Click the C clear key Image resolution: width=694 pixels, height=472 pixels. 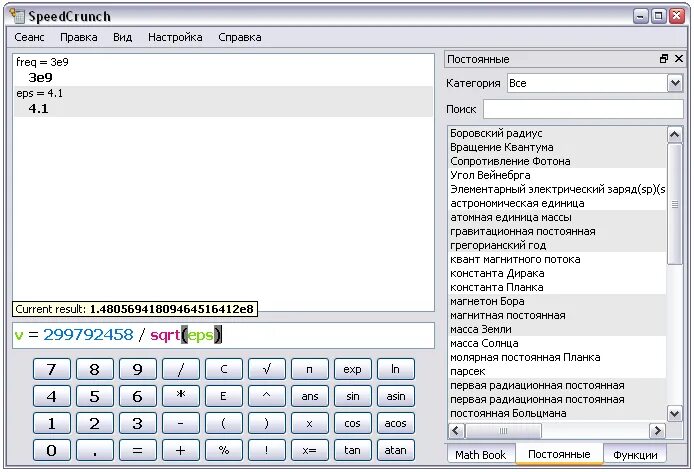pyautogui.click(x=224, y=369)
